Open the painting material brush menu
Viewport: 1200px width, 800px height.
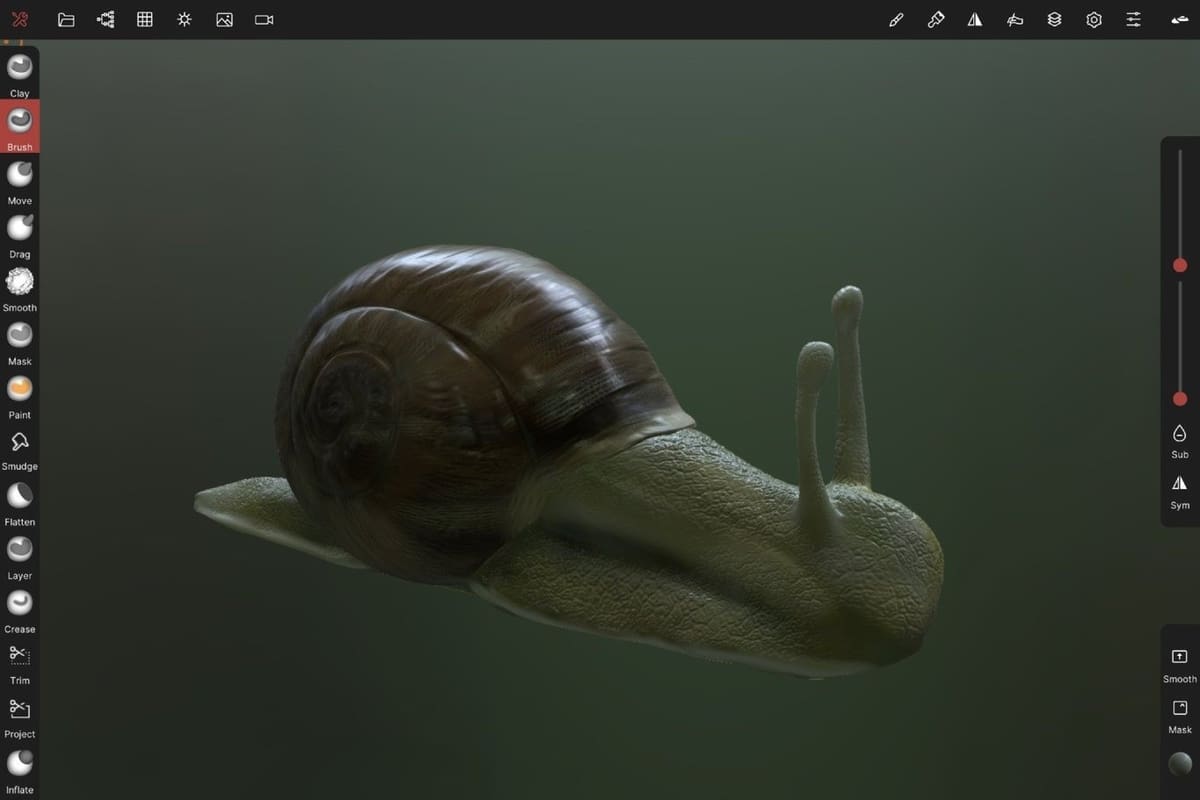936,20
